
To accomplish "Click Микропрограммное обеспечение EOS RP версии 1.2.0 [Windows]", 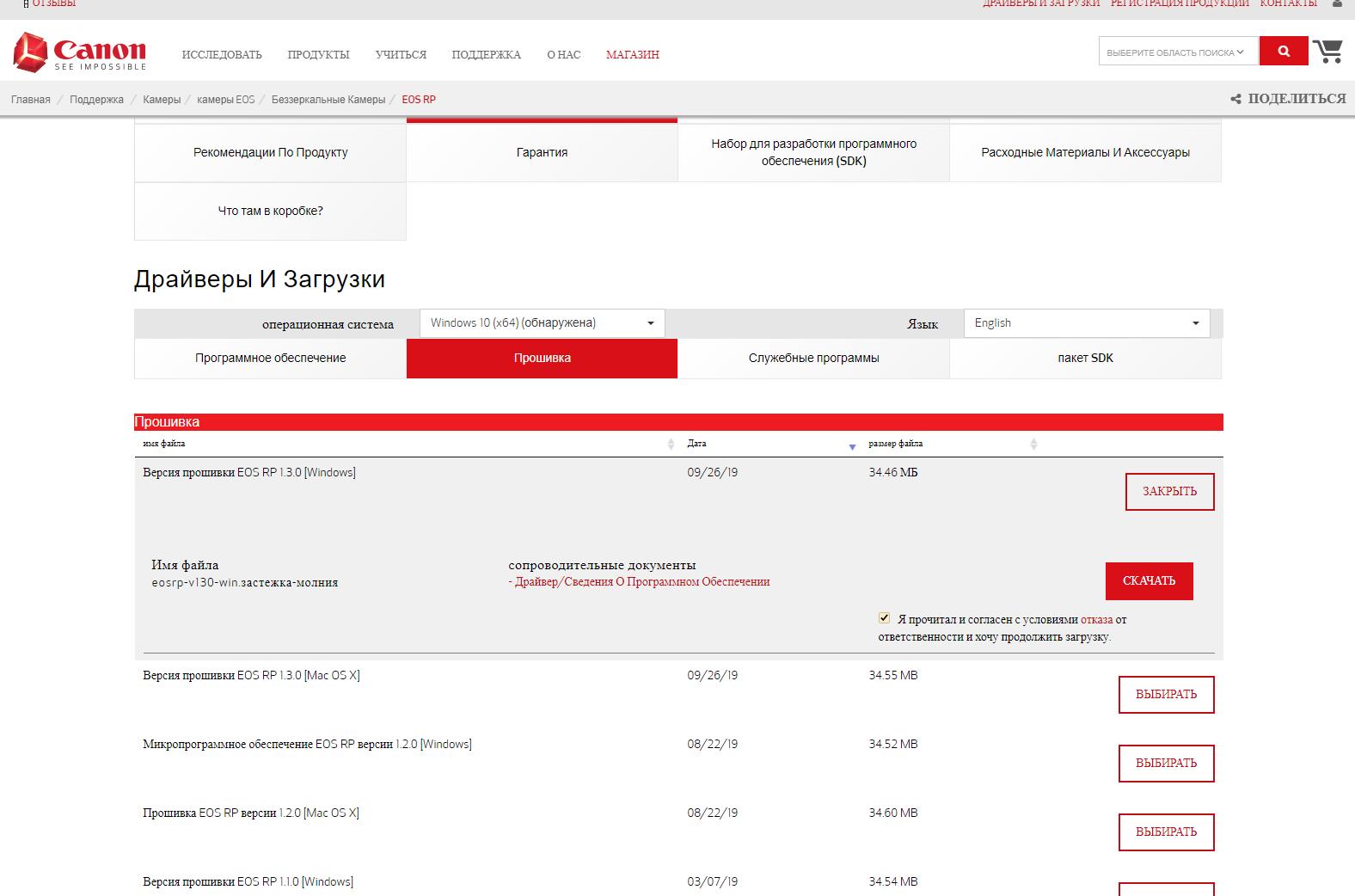I will pos(307,745).
